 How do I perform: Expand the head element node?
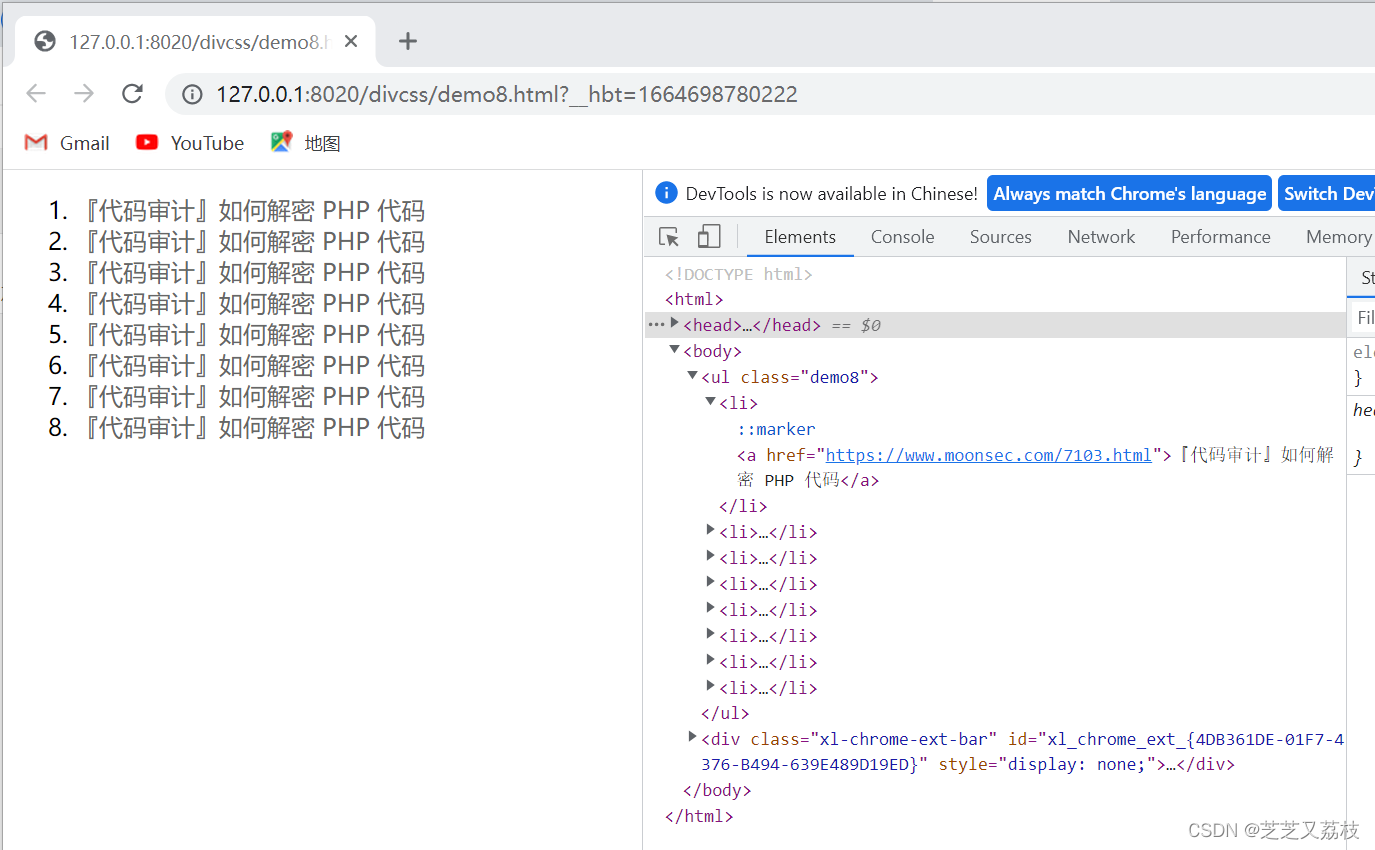(x=675, y=323)
